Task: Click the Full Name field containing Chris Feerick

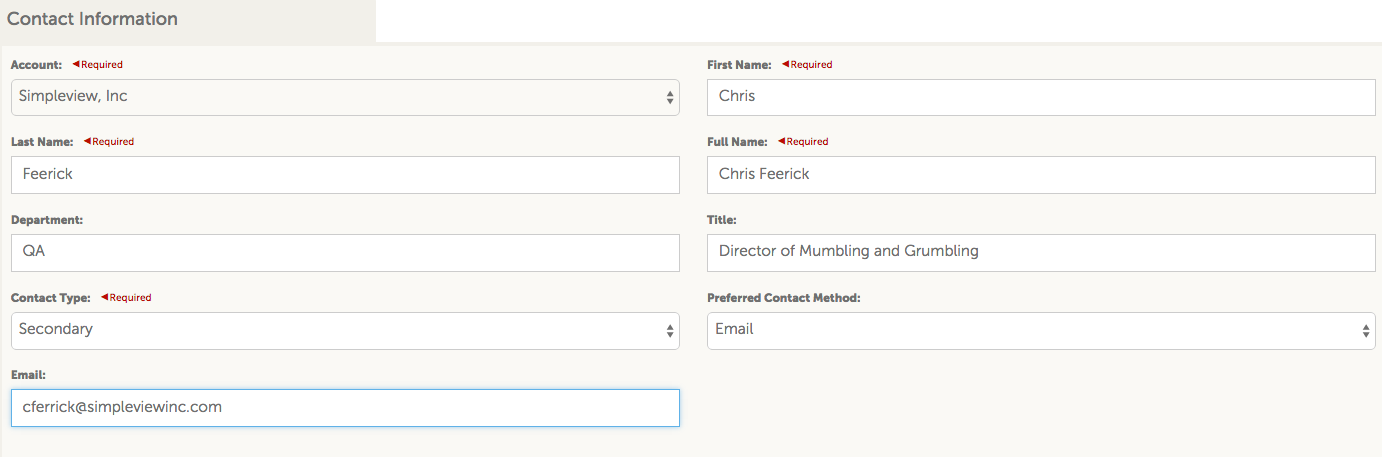Action: 1041,175
